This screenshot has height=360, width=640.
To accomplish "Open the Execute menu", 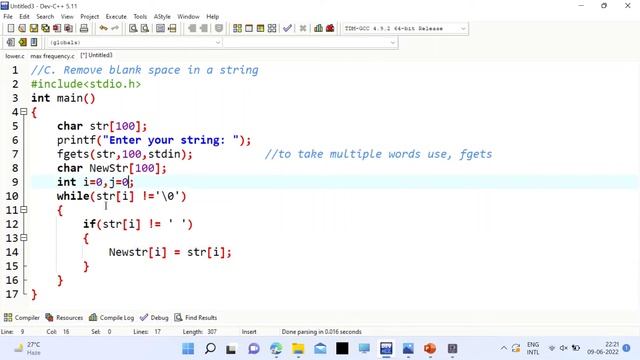I will [116, 17].
